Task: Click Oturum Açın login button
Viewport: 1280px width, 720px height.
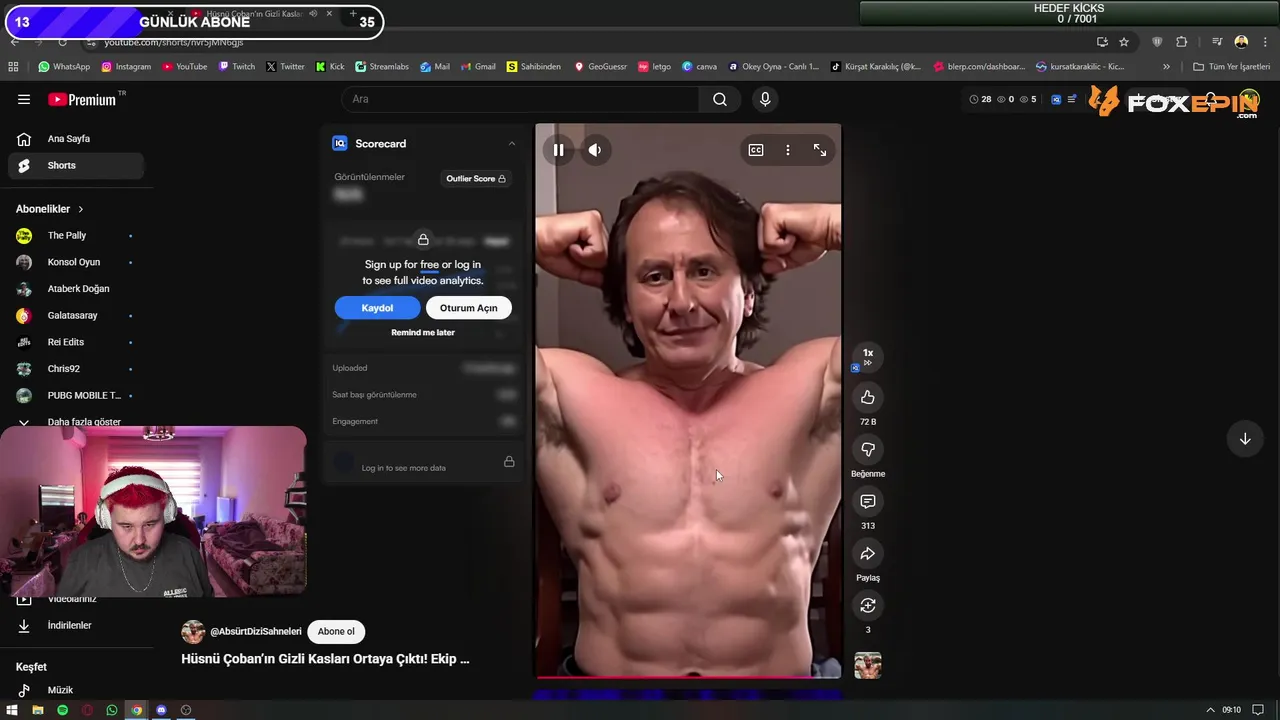Action: coord(468,308)
